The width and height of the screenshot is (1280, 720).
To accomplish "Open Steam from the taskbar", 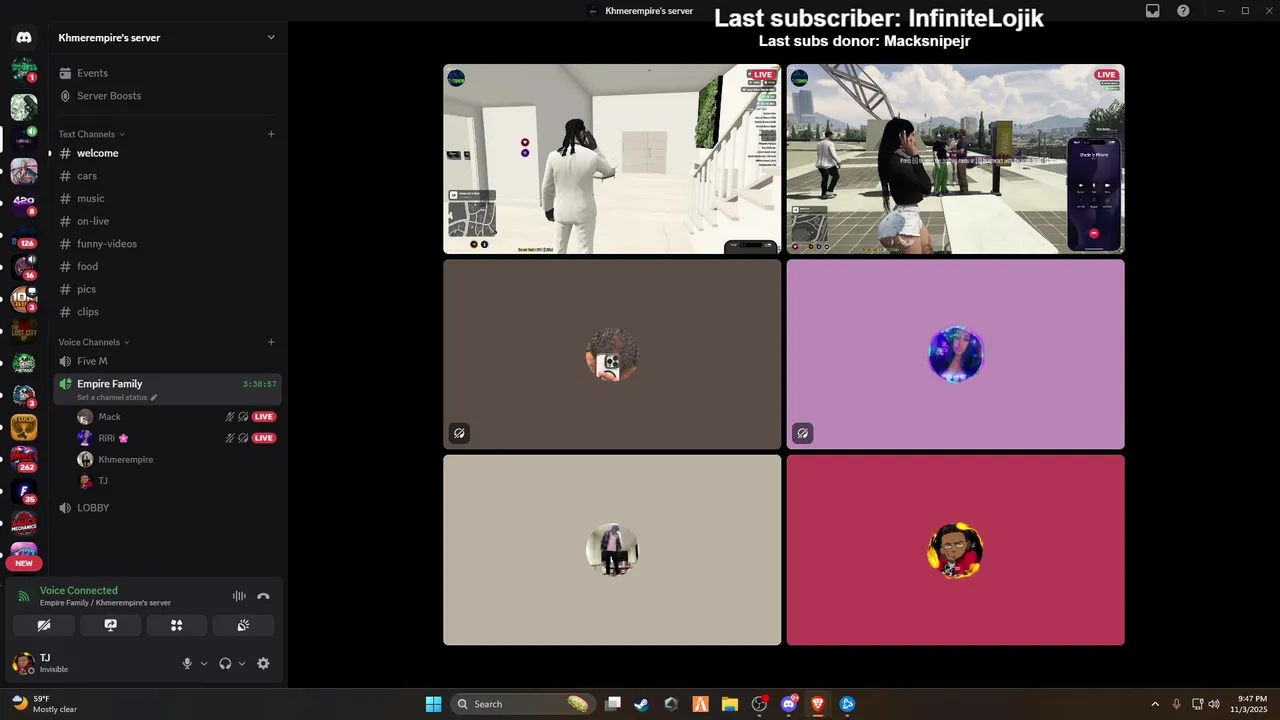I will click(641, 704).
